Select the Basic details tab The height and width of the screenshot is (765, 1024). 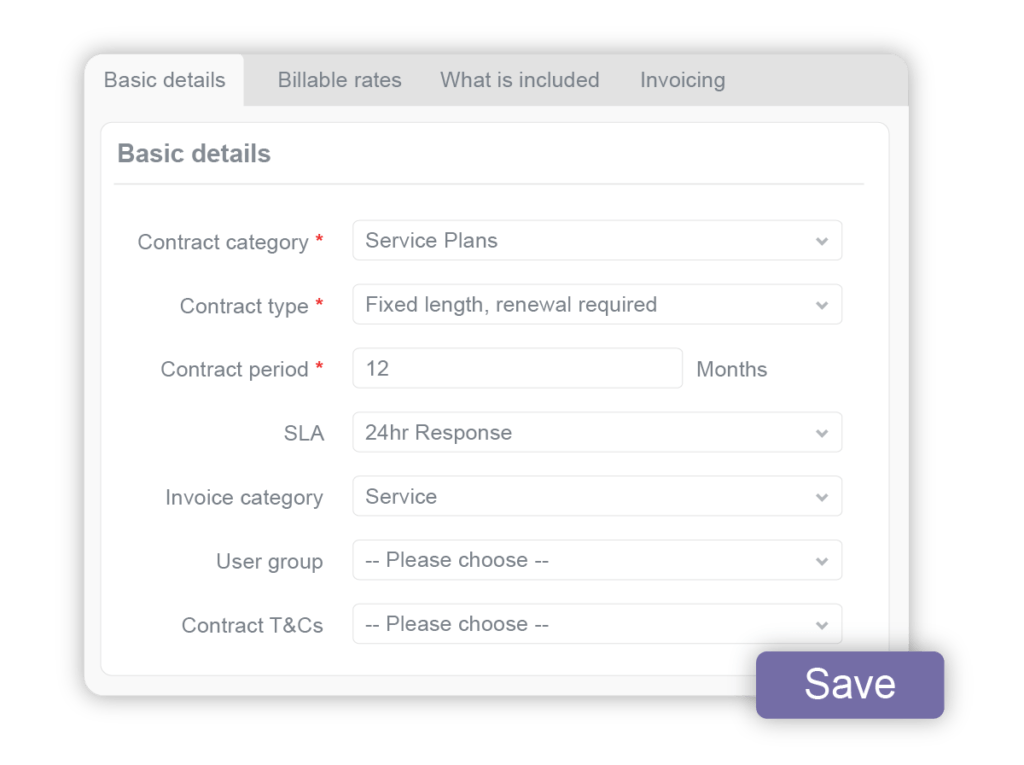pos(164,80)
